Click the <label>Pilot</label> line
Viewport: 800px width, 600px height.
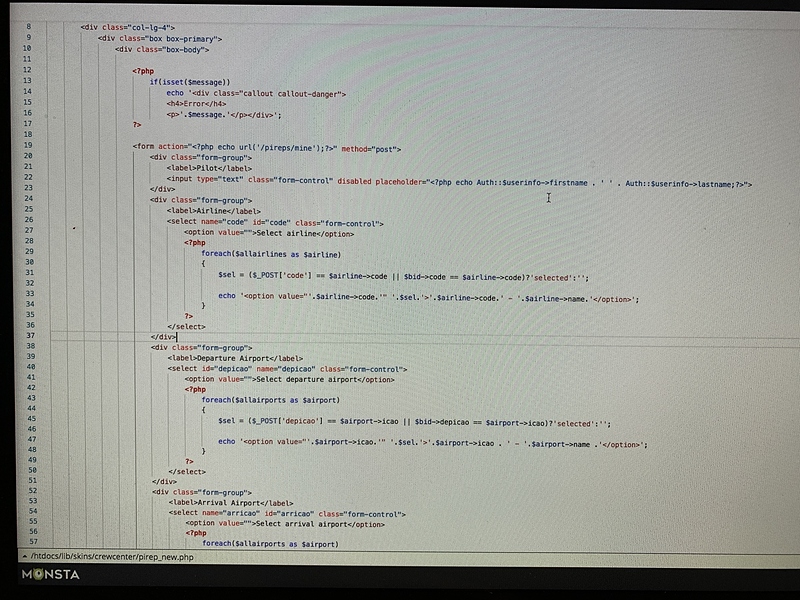pyautogui.click(x=209, y=168)
